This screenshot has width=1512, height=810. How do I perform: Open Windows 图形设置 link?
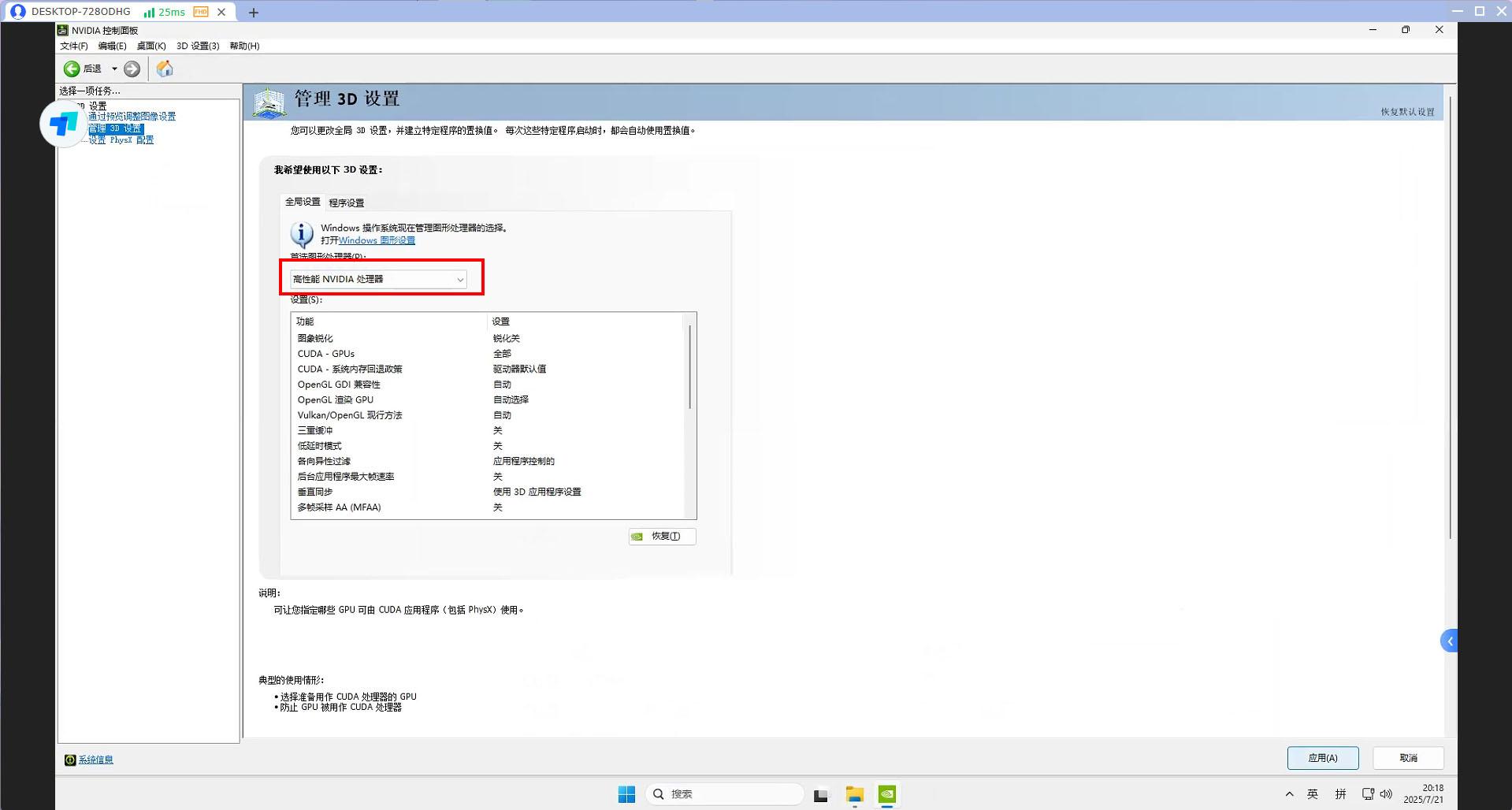point(377,240)
